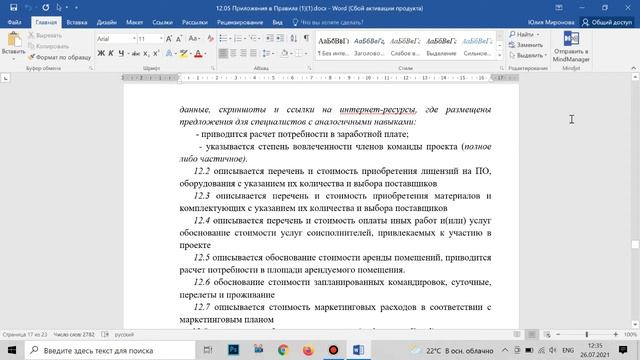Image resolution: width=640 pixels, height=360 pixels.
Task: Toggle show paragraph marks (¶)
Action: 306,38
